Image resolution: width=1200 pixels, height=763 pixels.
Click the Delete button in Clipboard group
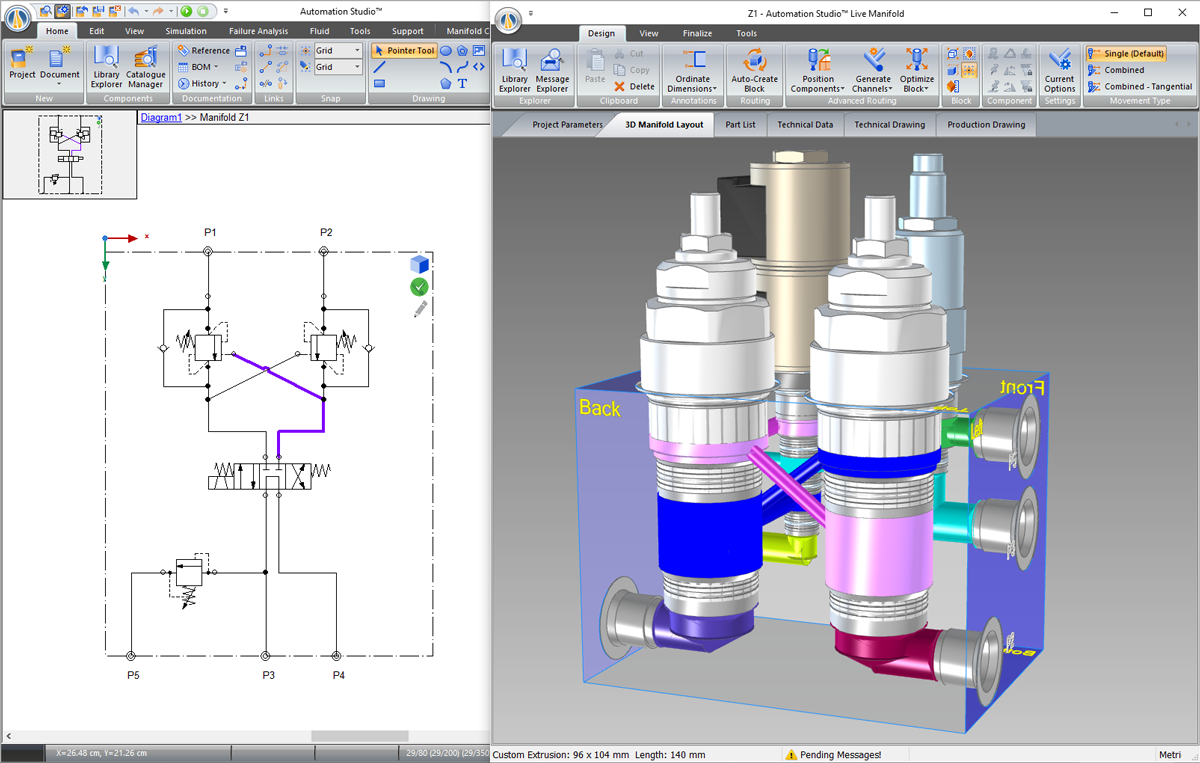(634, 86)
